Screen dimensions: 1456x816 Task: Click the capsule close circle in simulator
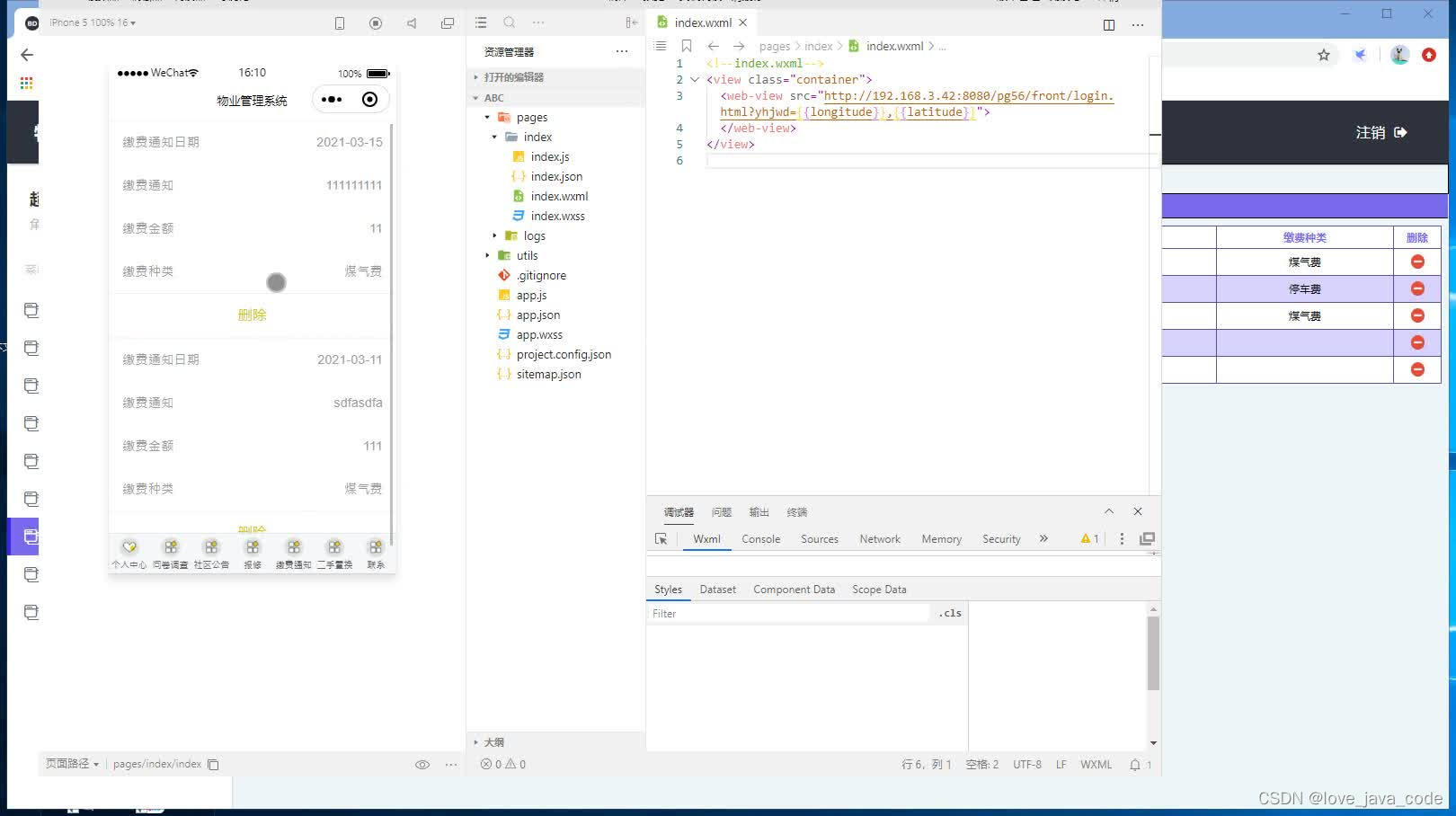(x=369, y=100)
